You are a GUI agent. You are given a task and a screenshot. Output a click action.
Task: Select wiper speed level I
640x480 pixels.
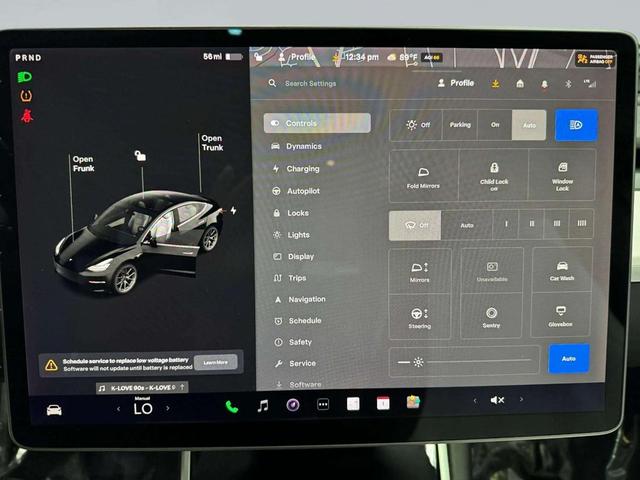506,224
